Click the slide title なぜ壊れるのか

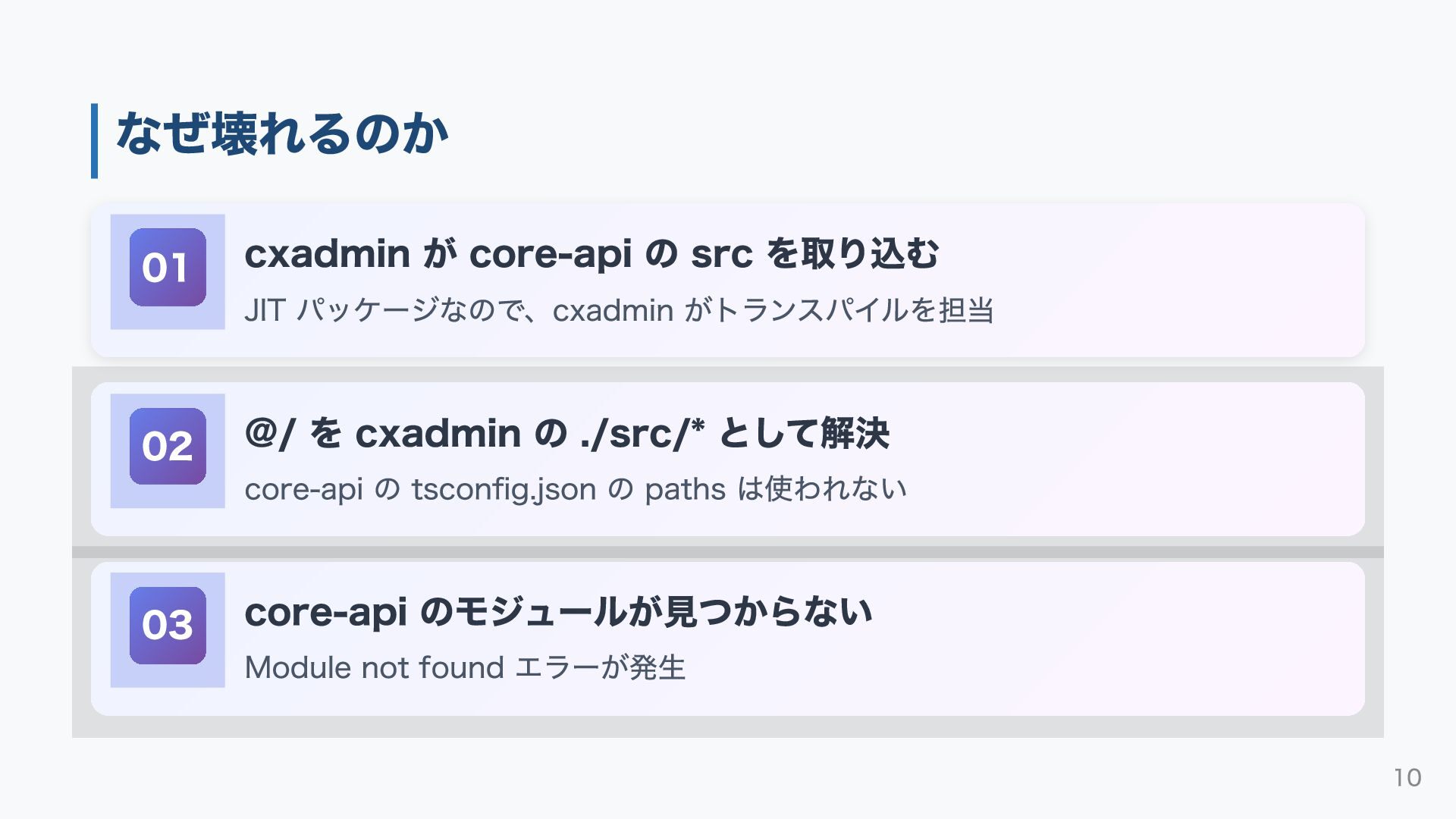pos(282,135)
